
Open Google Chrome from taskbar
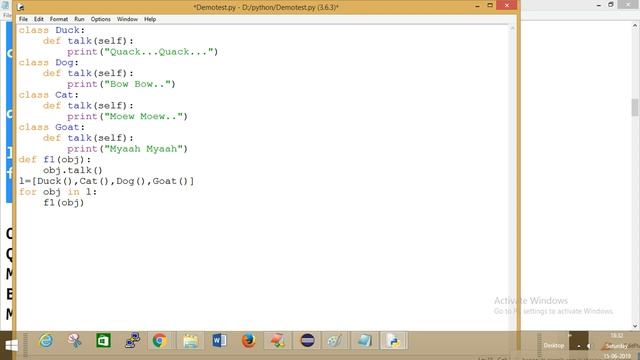tap(160, 340)
